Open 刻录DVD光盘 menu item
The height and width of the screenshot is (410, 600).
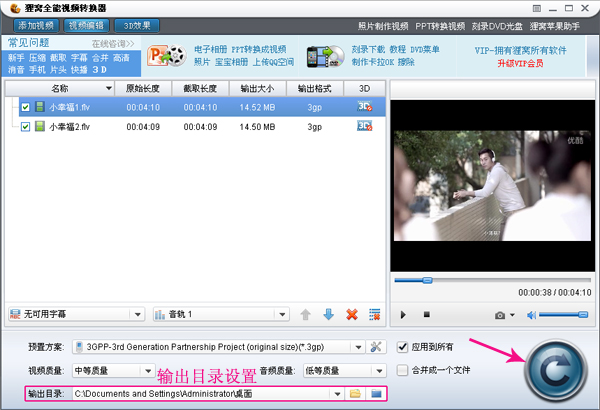[x=497, y=26]
